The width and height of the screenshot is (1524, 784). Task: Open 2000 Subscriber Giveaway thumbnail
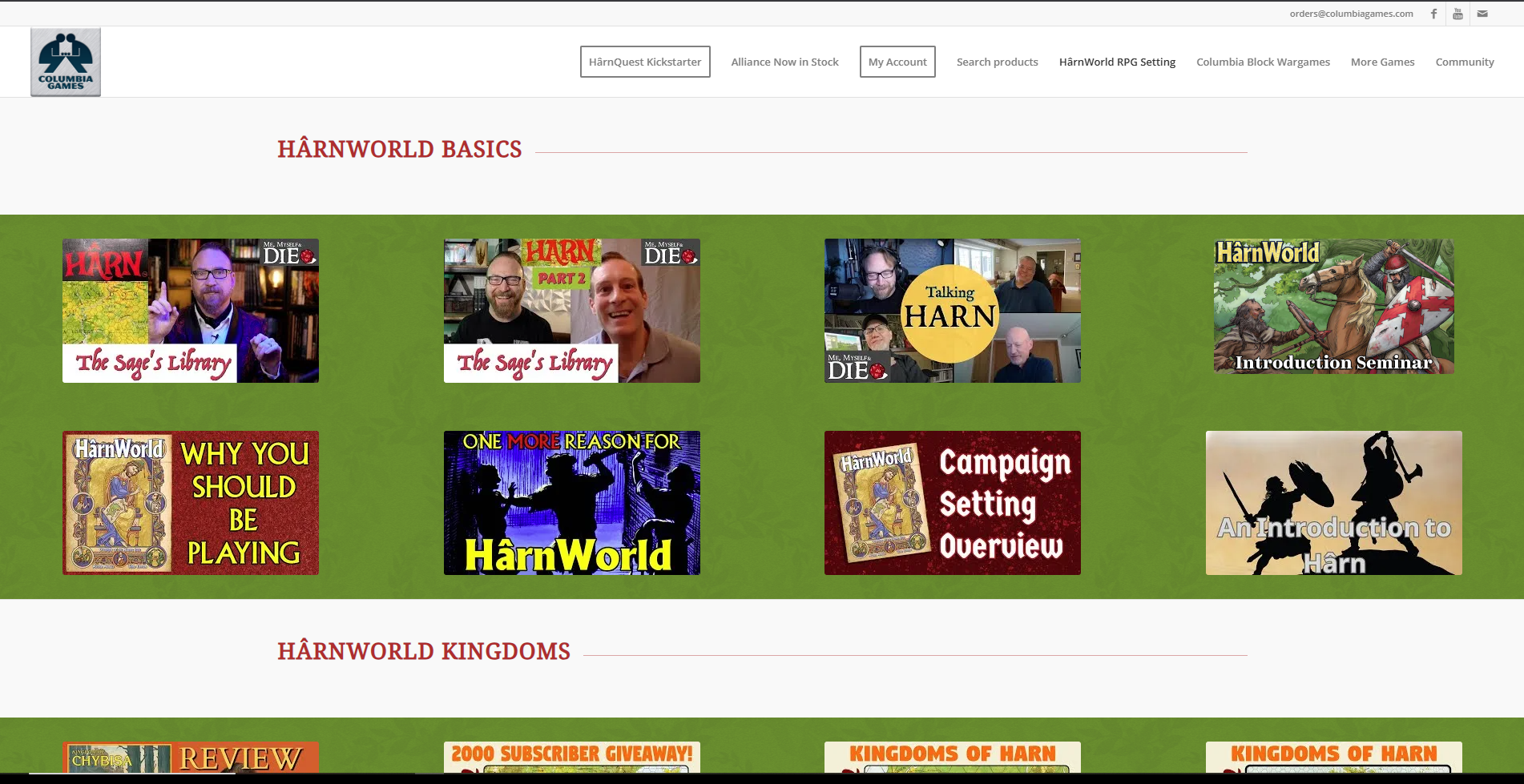(572, 758)
